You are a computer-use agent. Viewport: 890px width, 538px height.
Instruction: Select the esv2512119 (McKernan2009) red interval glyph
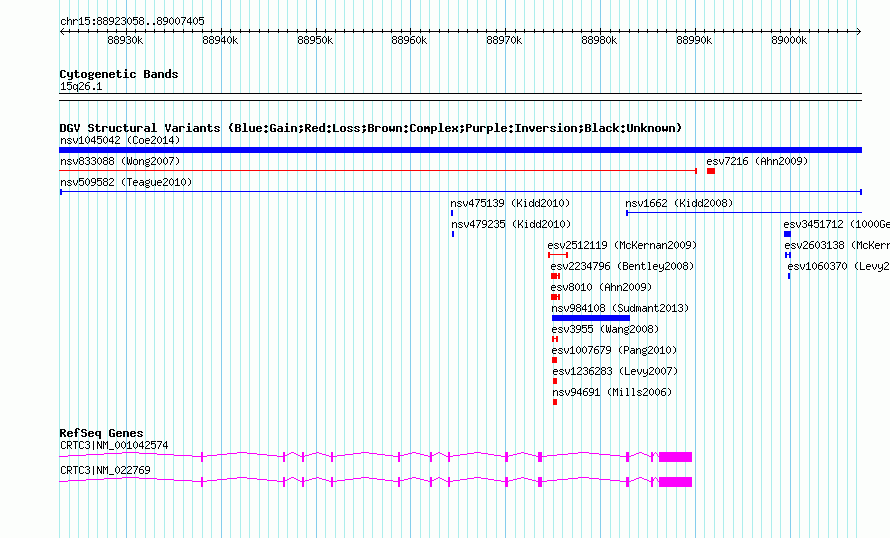click(x=558, y=255)
